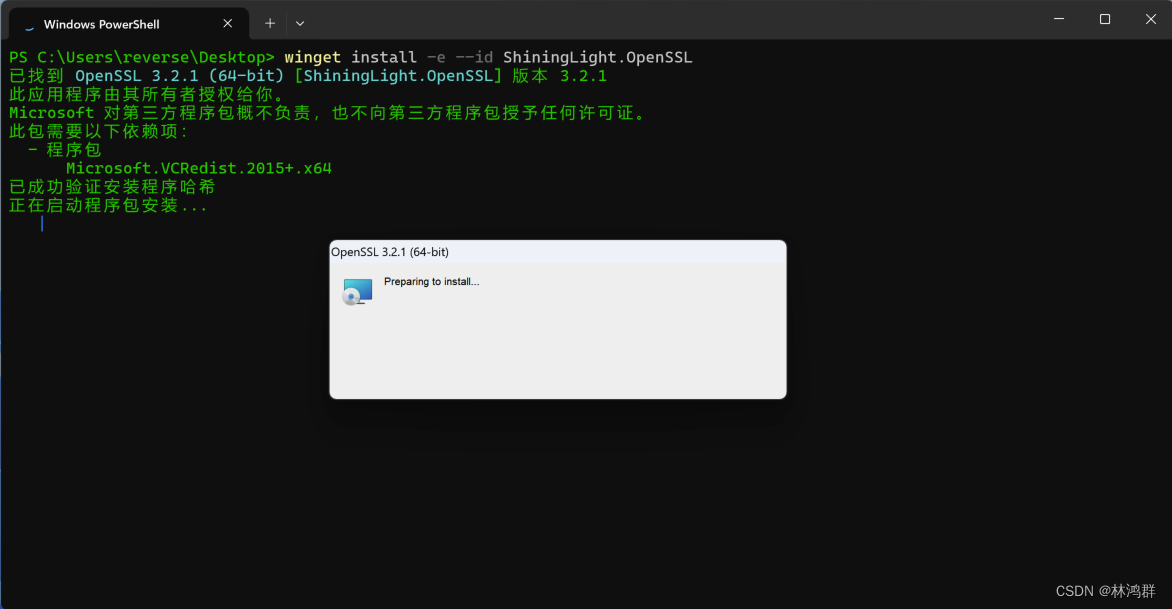This screenshot has width=1172, height=609.
Task: Click the [ShiningLight.OpenSSL] bracketed text in output
Action: (x=398, y=75)
